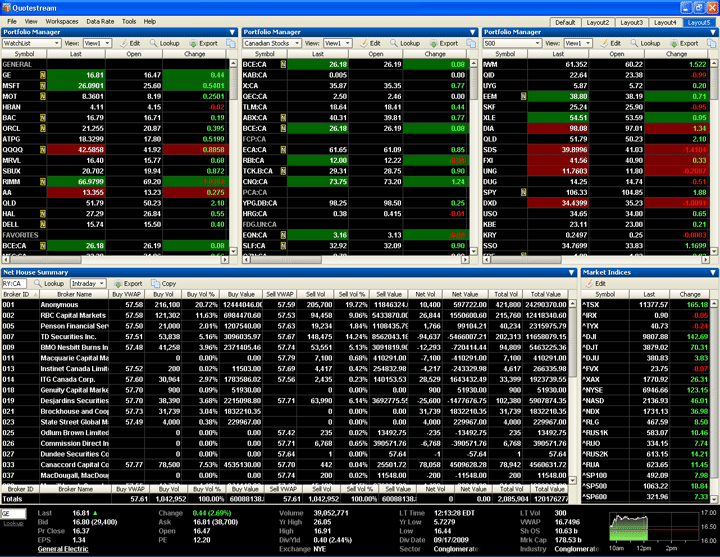720x557 pixels.
Task: Click the news icon beside QQQQ symbol
Action: click(x=43, y=150)
